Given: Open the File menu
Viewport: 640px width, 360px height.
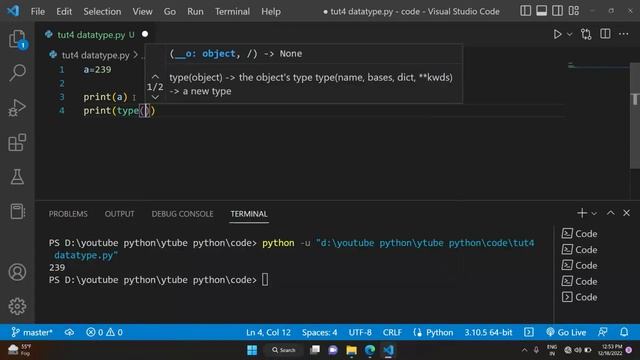Looking at the screenshot, I should 38,11.
